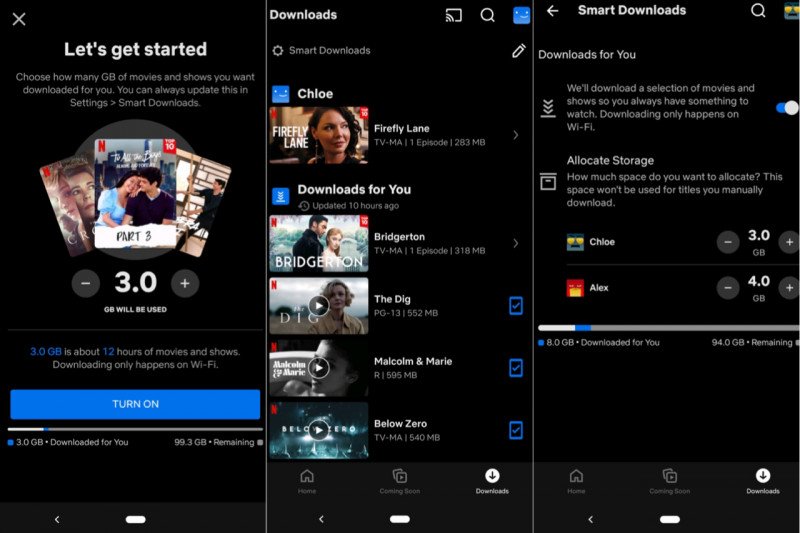Tap Chloe's avatar in Allocate Storage
The width and height of the screenshot is (800, 533).
575,242
